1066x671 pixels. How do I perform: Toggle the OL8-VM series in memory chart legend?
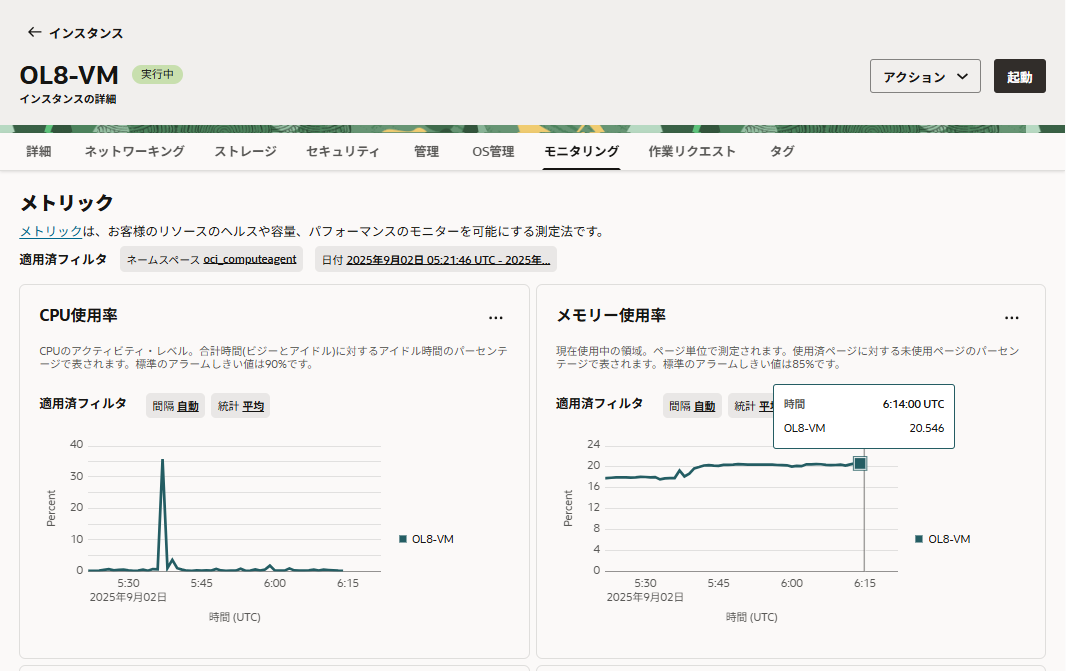(x=944, y=538)
